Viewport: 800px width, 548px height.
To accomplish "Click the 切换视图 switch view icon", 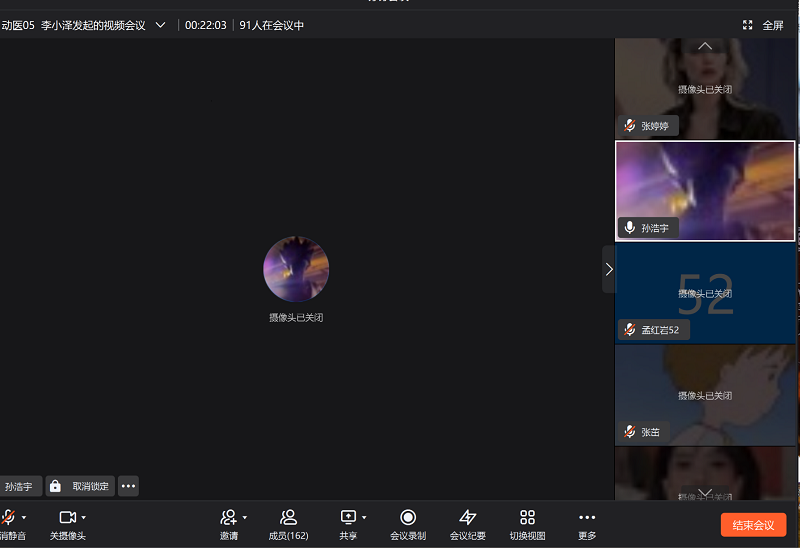I will click(527, 517).
